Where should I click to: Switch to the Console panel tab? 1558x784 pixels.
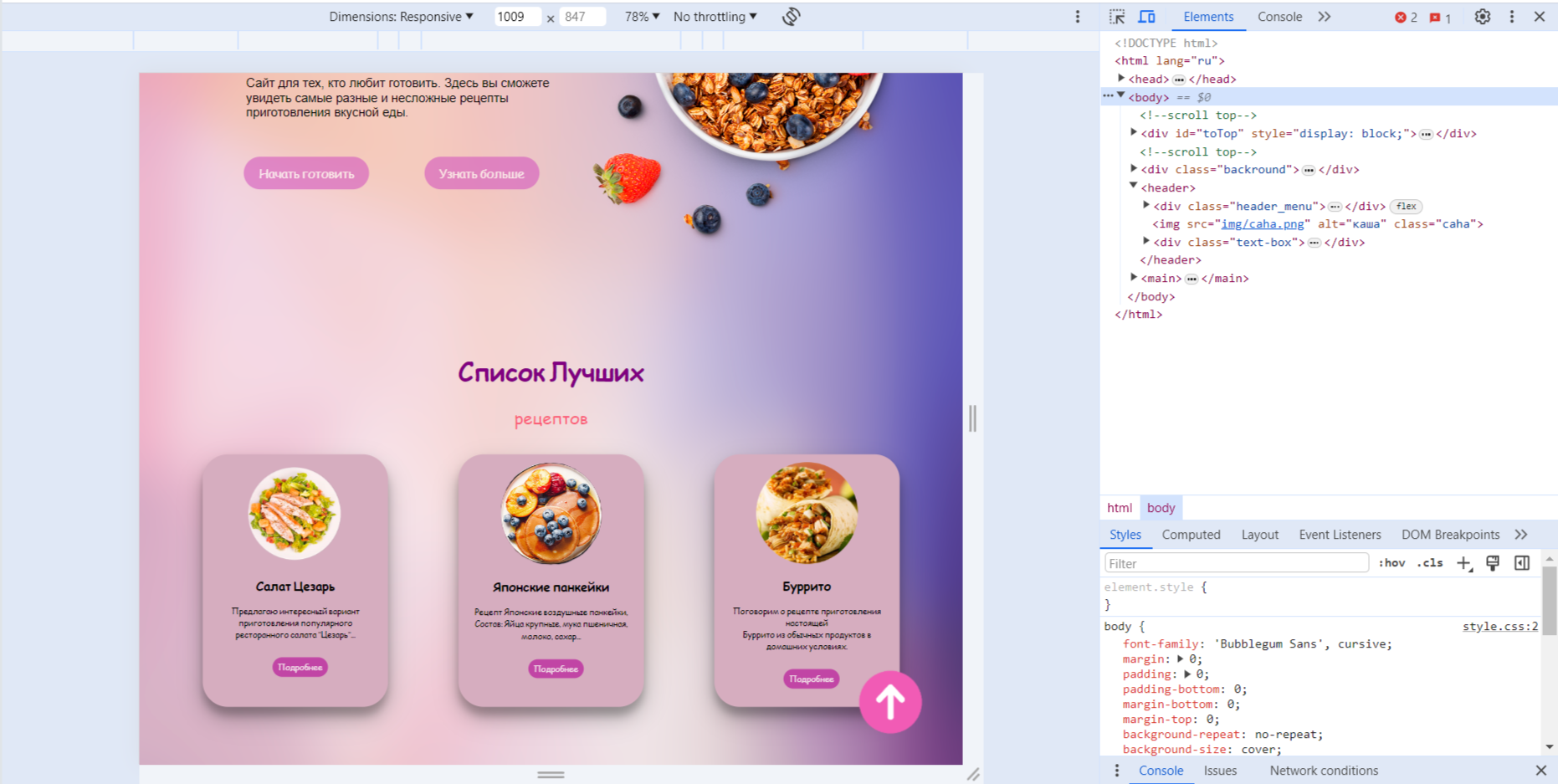1279,17
